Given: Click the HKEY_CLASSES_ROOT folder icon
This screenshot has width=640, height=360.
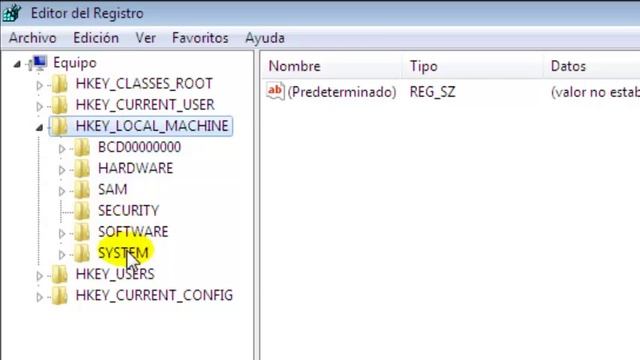Looking at the screenshot, I should (60, 84).
